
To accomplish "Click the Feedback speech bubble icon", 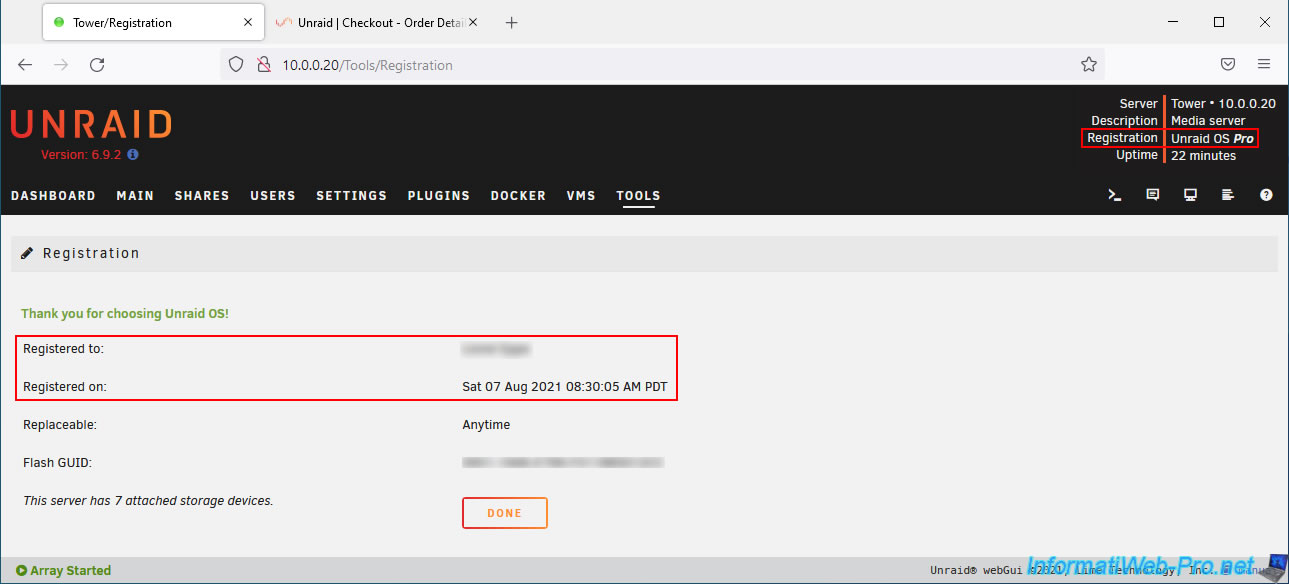I will tap(1152, 195).
